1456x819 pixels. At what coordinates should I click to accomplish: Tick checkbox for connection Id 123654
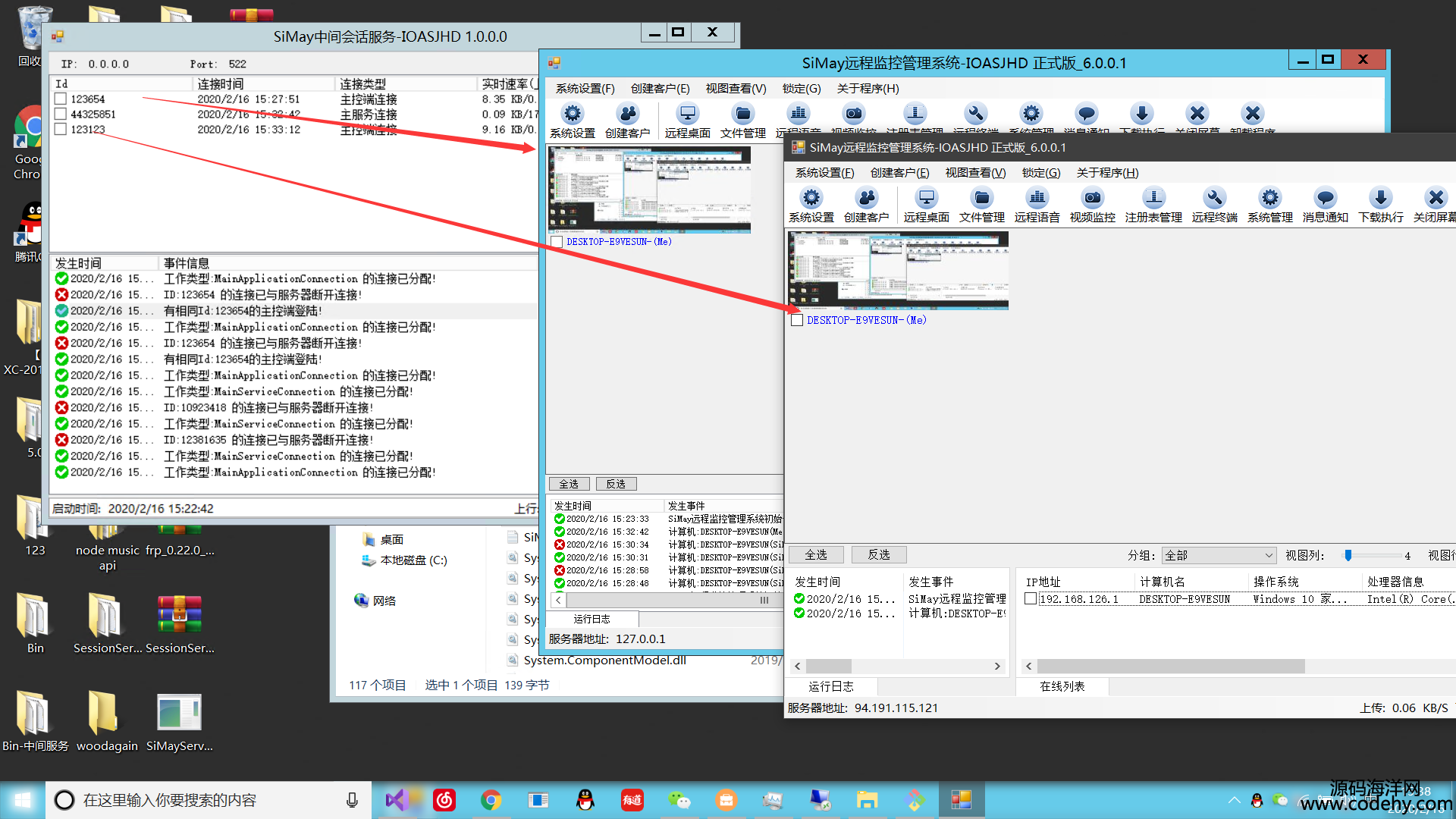coord(61,99)
